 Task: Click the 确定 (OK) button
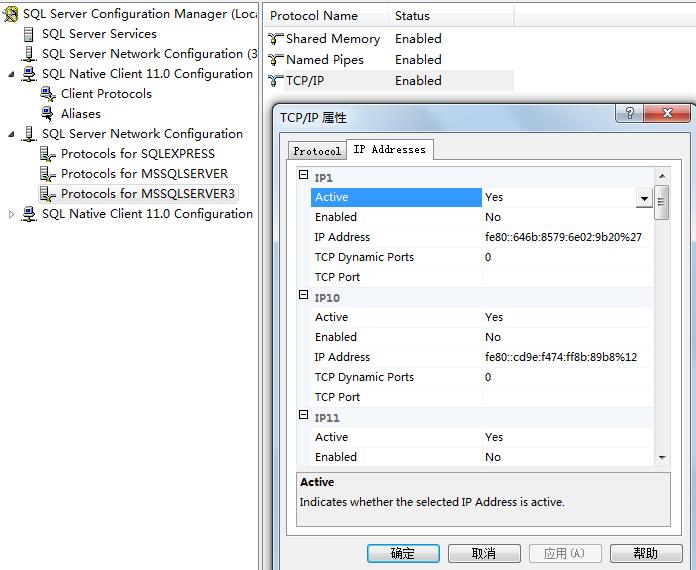click(x=403, y=553)
